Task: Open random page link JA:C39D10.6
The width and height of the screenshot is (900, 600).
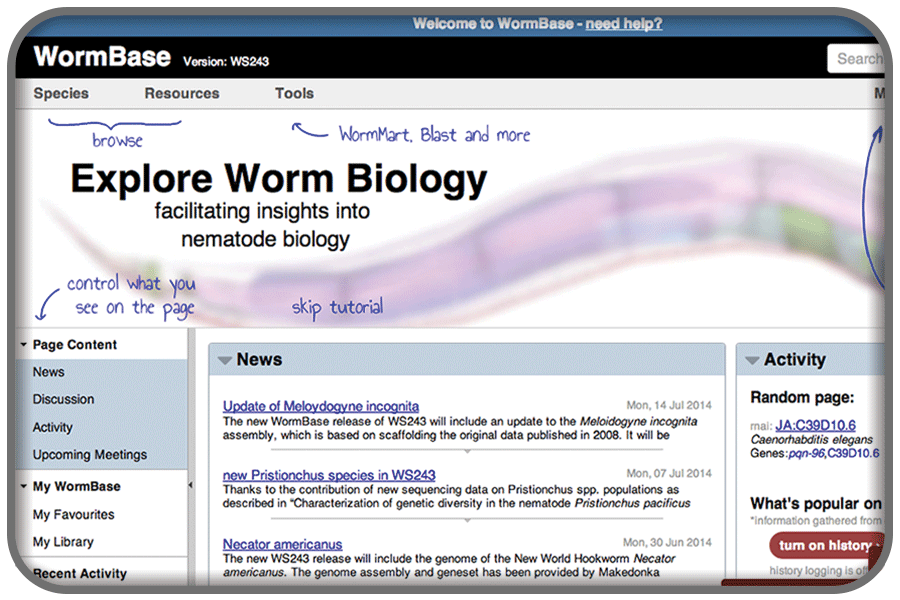Action: (815, 425)
